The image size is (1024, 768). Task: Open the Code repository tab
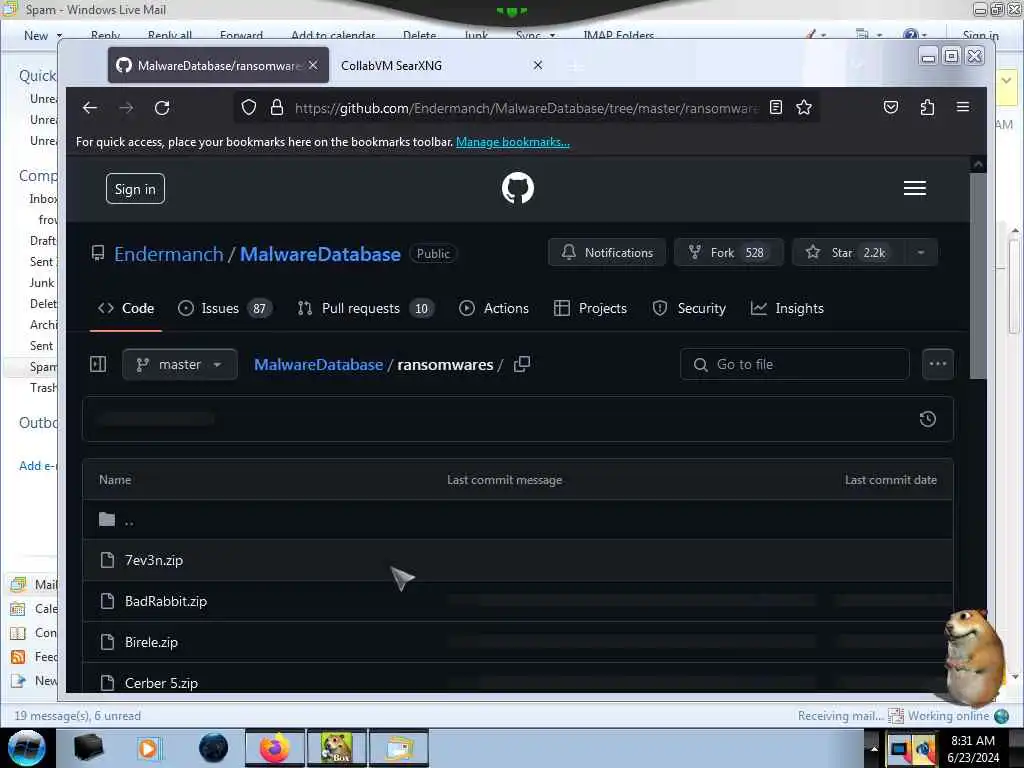pyautogui.click(x=126, y=308)
